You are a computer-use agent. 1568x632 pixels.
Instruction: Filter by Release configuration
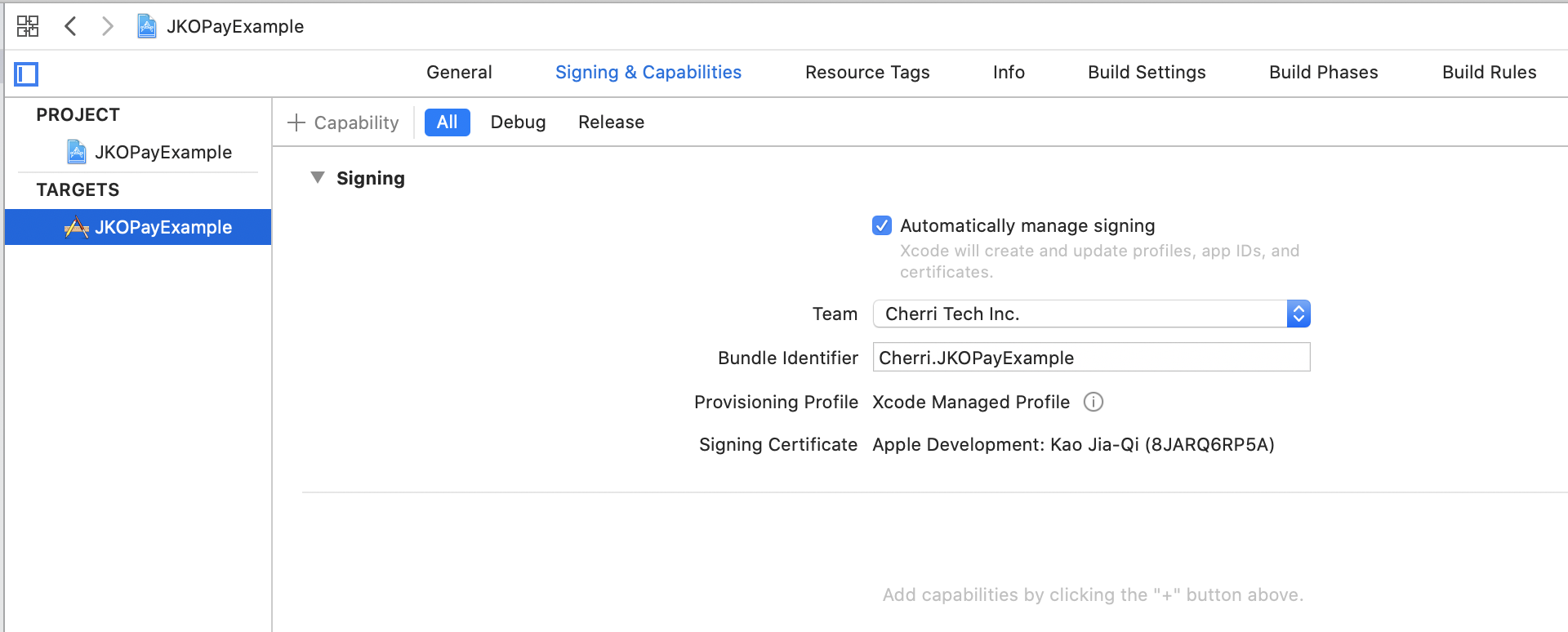click(611, 122)
